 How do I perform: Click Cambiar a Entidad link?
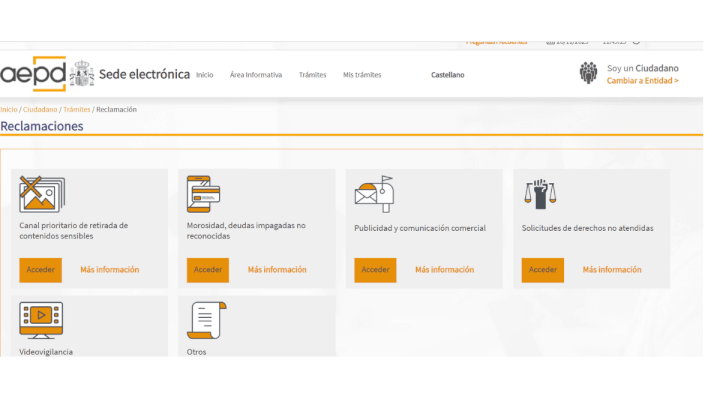coord(642,81)
